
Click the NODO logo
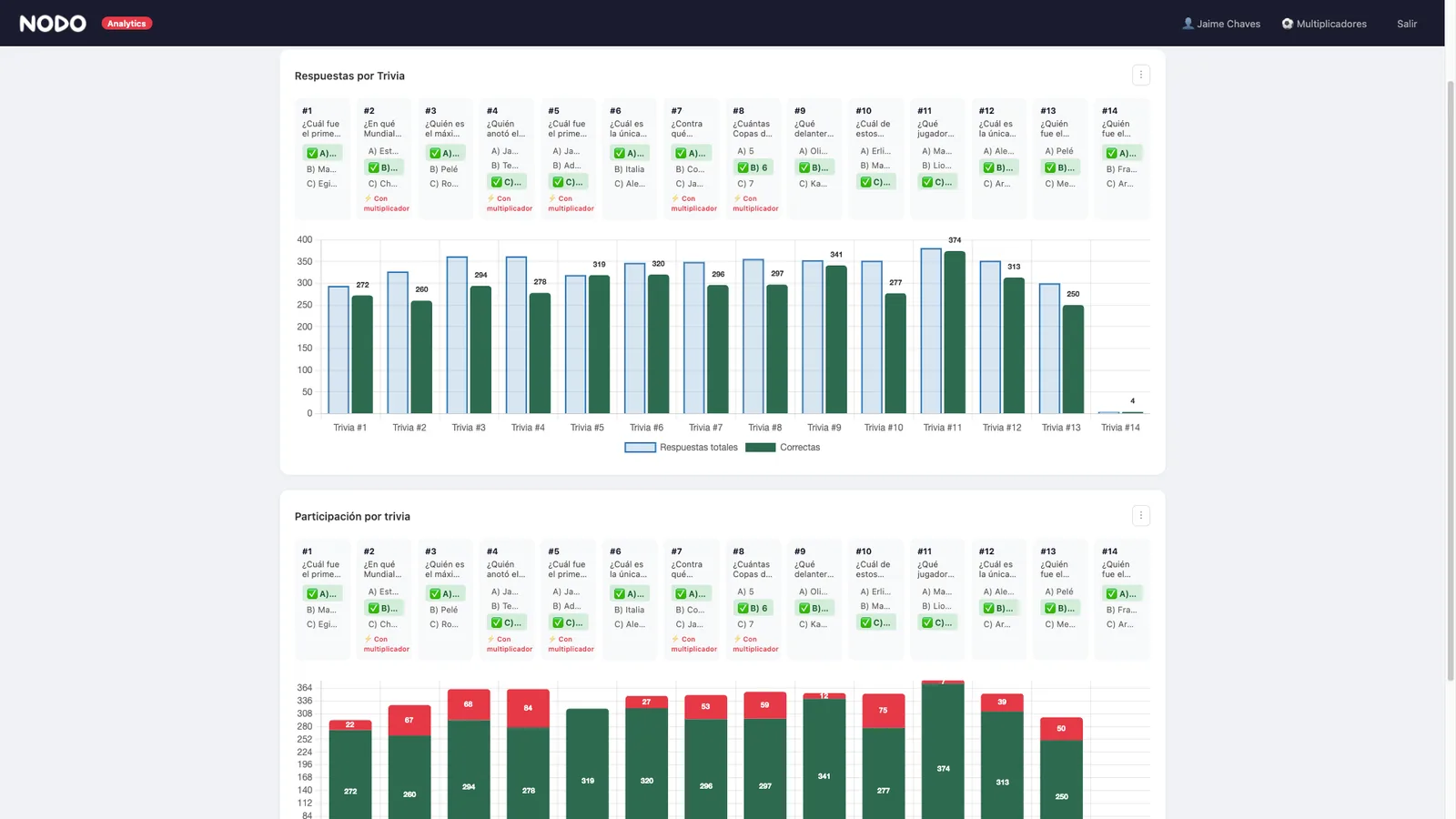tap(53, 24)
